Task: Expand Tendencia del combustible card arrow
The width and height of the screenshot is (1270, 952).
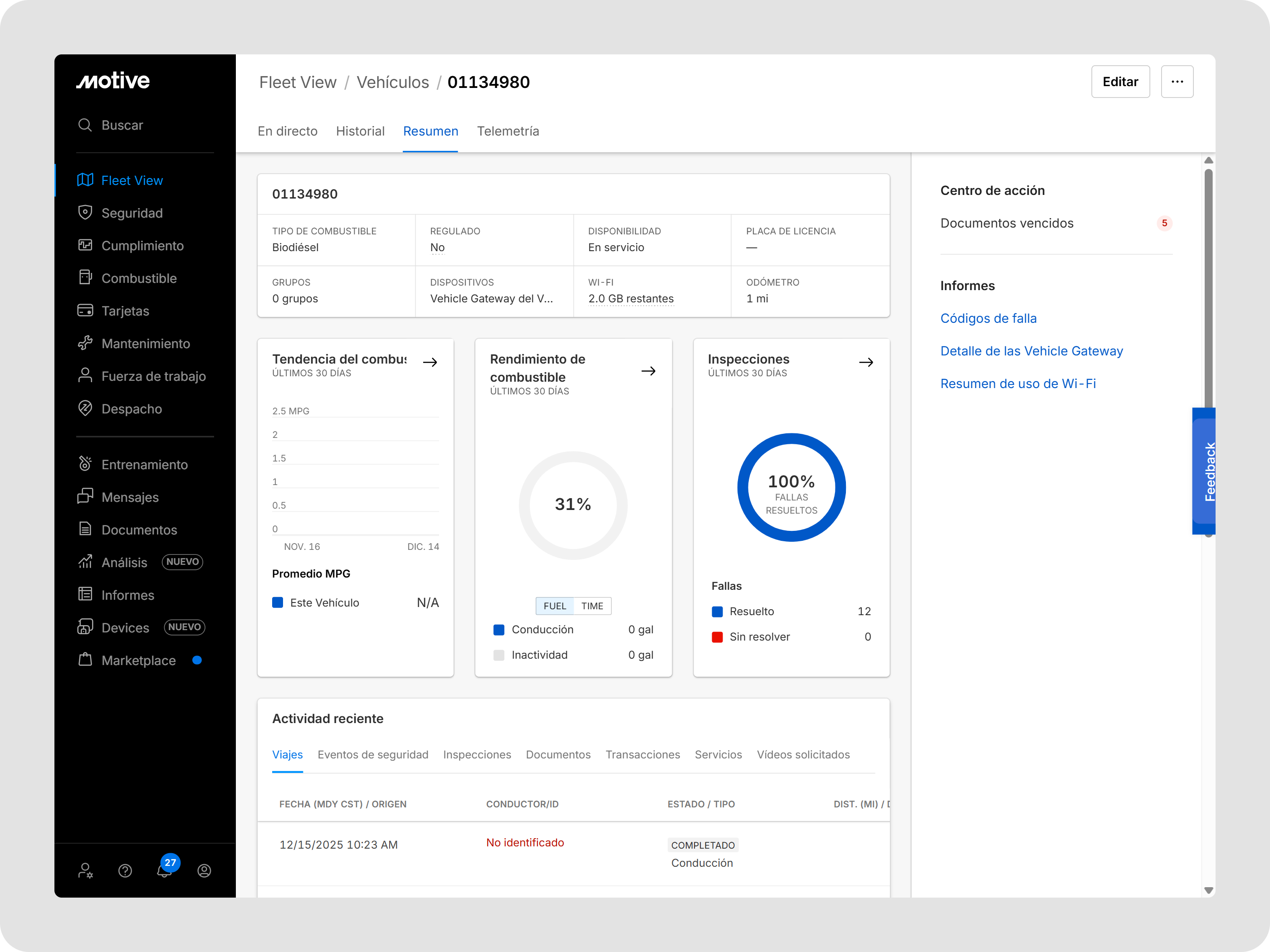Action: click(430, 362)
